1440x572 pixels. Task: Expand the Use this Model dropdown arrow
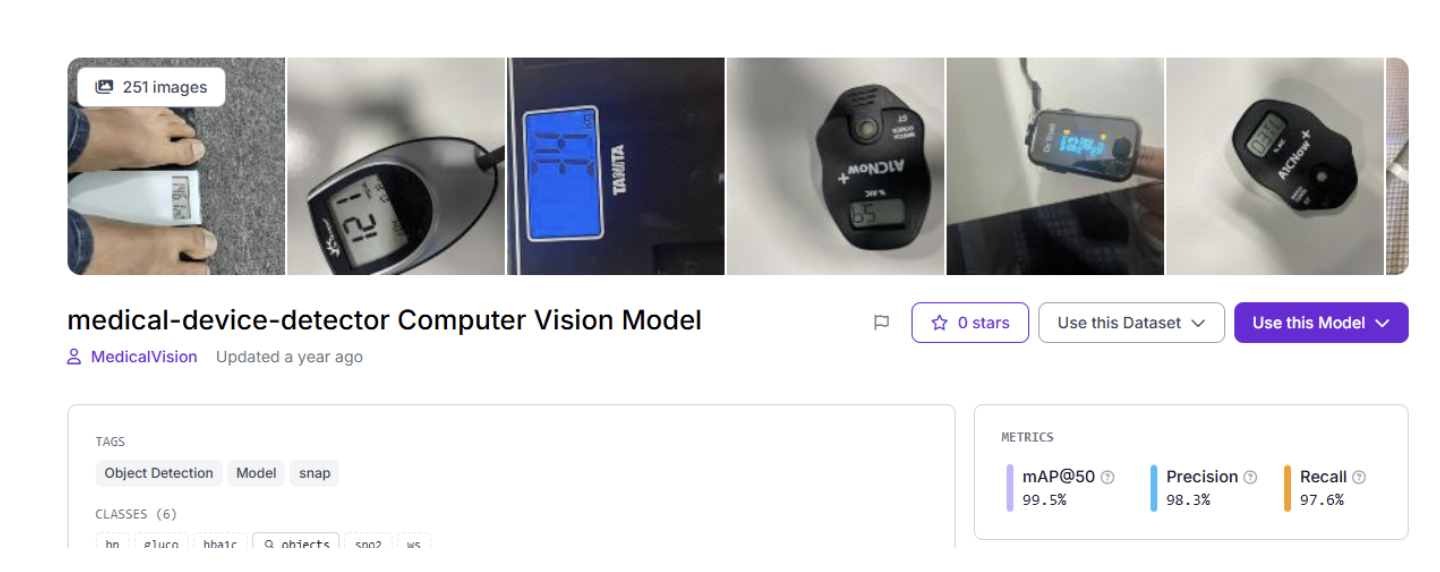pos(1383,323)
